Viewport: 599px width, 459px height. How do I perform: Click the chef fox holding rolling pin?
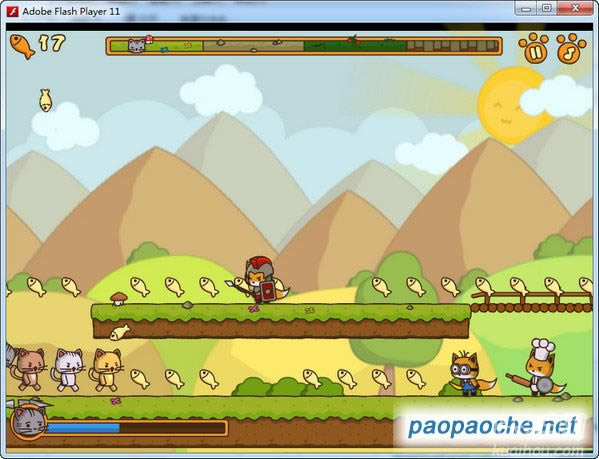click(537, 368)
